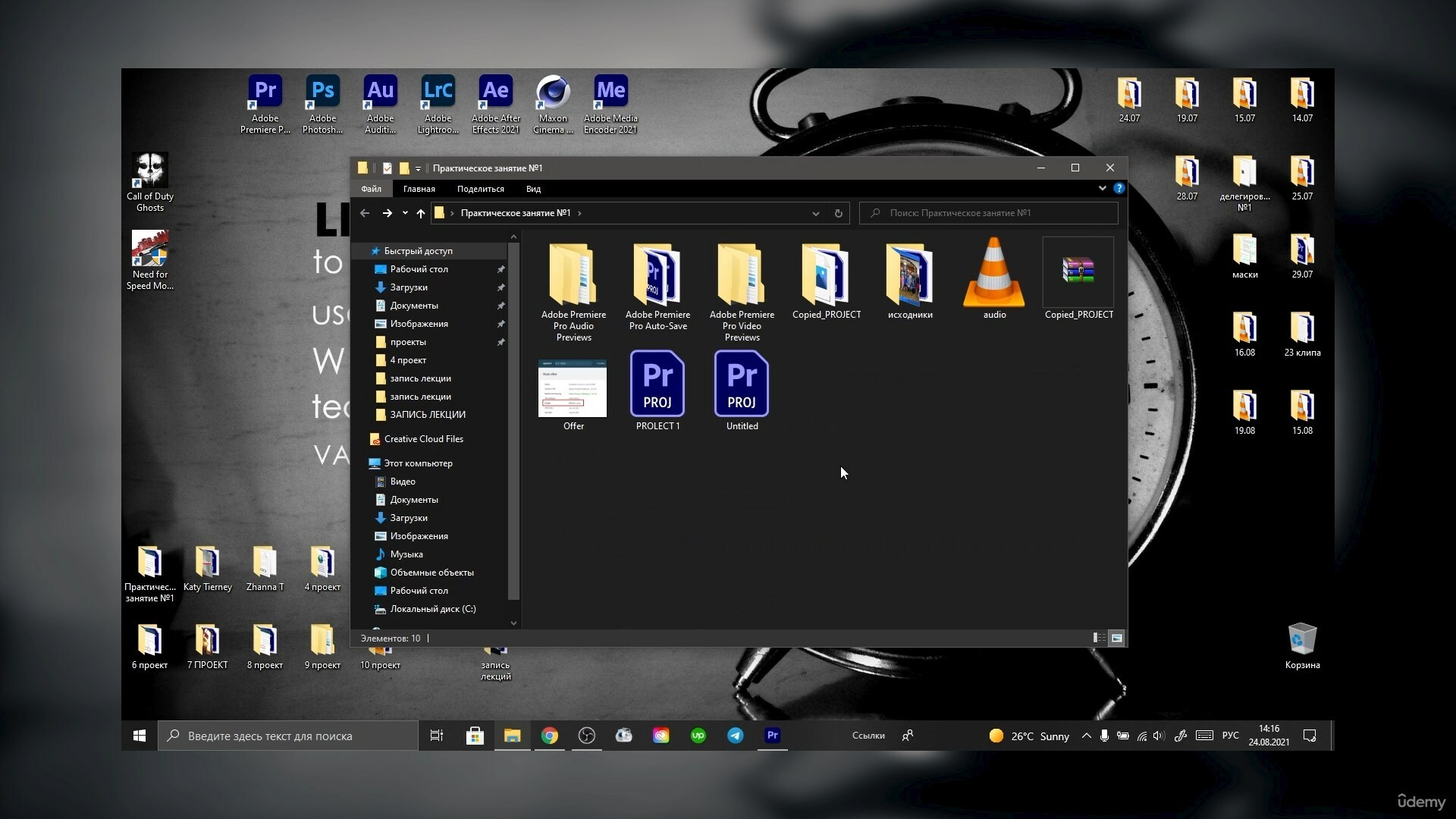Open the Вид ribbon tab
Screen dimensions: 1456x819
point(533,188)
